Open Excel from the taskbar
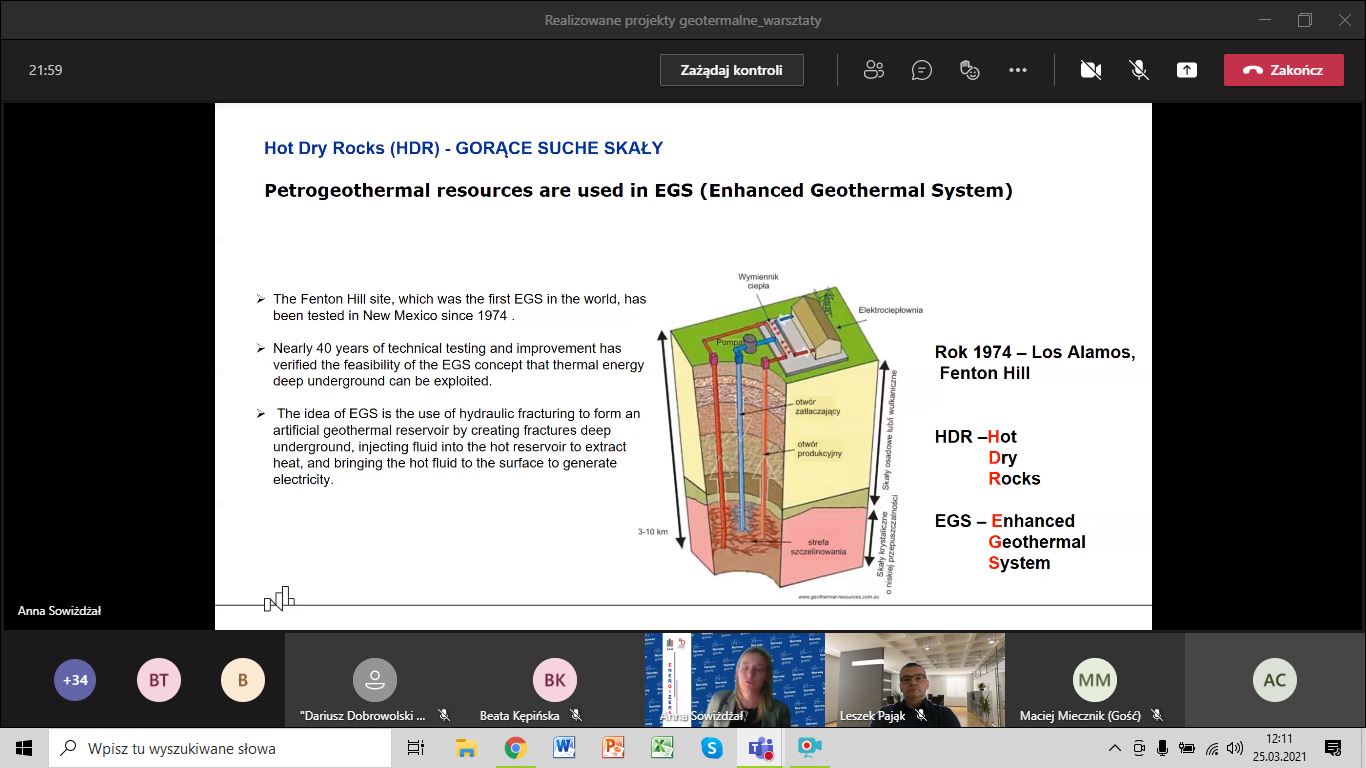1366x768 pixels. tap(662, 748)
